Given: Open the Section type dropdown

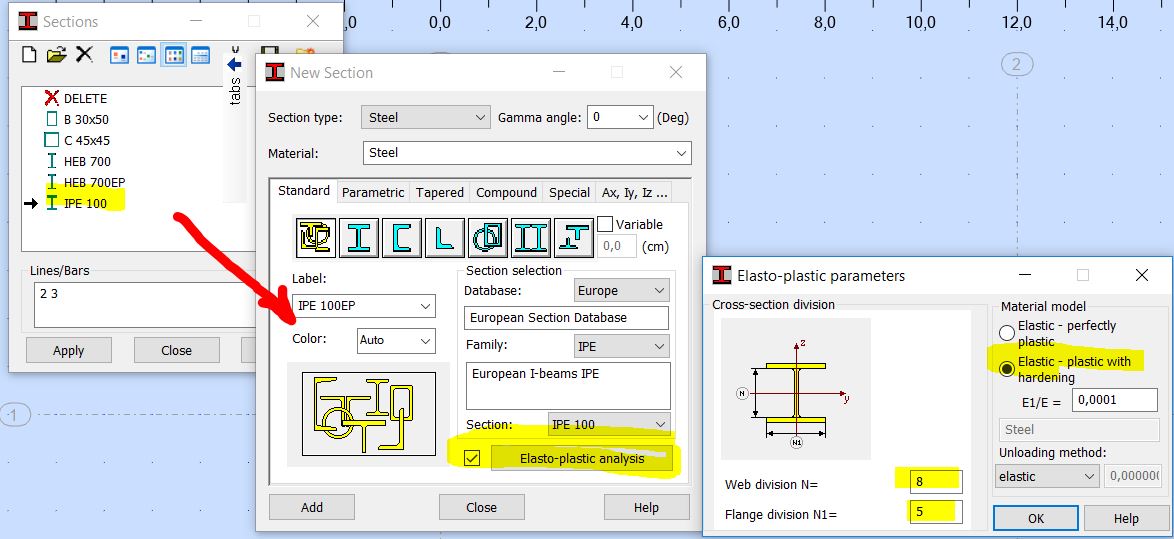Looking at the screenshot, I should (426, 118).
